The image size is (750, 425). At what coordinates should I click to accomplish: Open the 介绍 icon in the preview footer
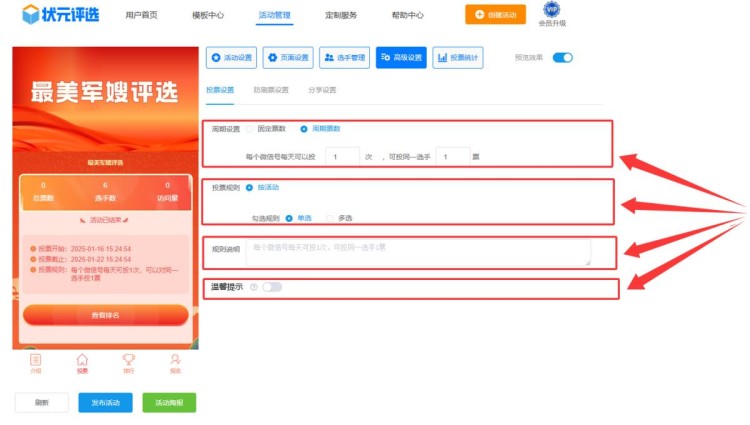tap(36, 362)
